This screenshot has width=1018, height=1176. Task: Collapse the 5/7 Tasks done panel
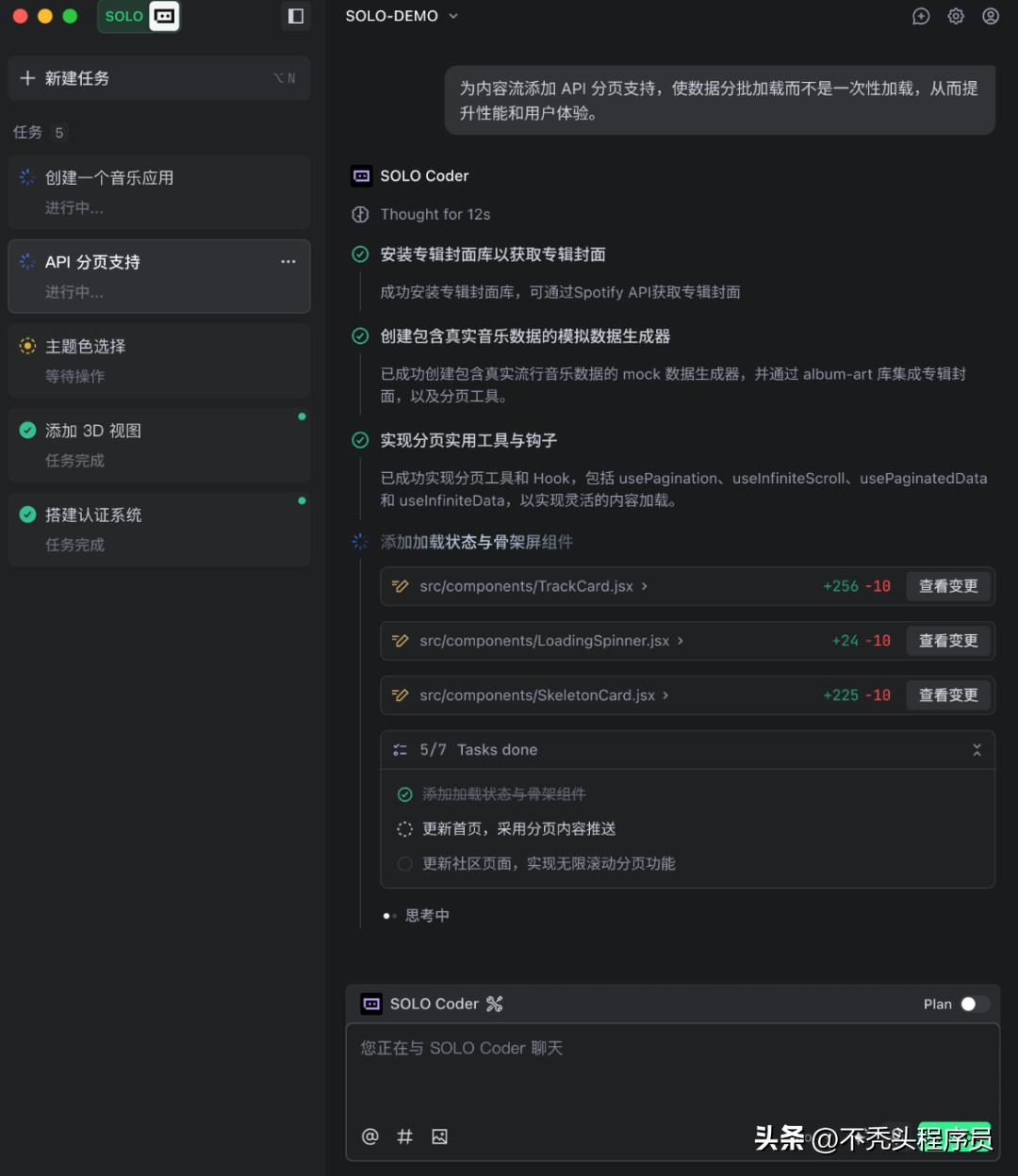[x=977, y=749]
